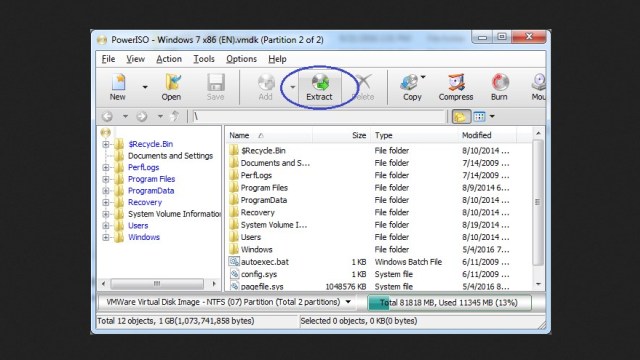Select pagefile.sys in the file list
Viewport: 640px width, 360px height.
coord(262,287)
